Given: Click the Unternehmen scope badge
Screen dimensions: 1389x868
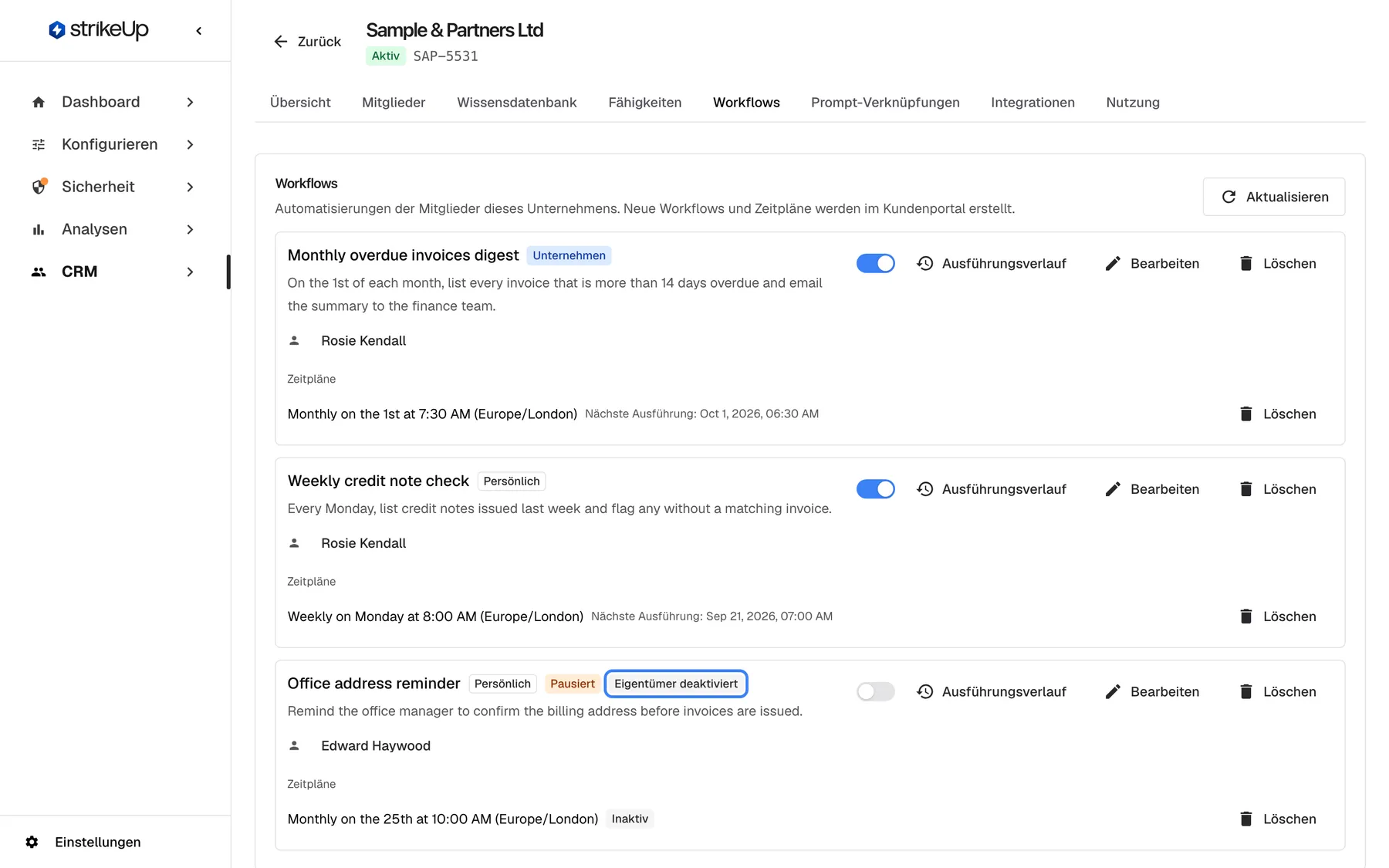Looking at the screenshot, I should coord(569,255).
